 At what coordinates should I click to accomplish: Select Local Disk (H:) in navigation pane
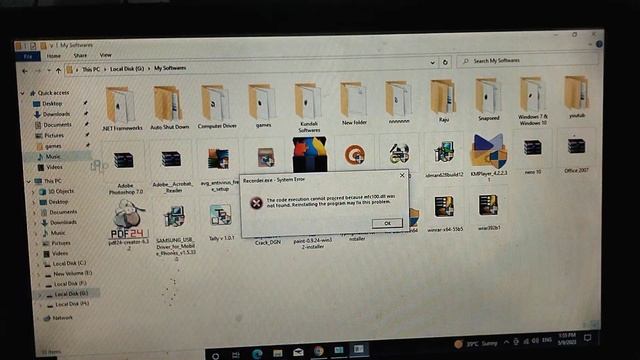point(72,304)
